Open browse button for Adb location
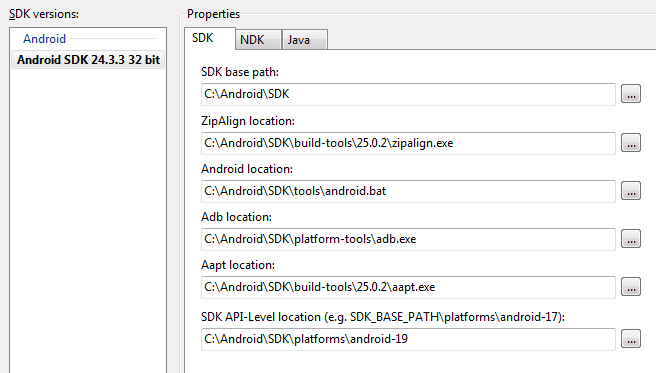Screen dimensions: 656x373 [631, 239]
